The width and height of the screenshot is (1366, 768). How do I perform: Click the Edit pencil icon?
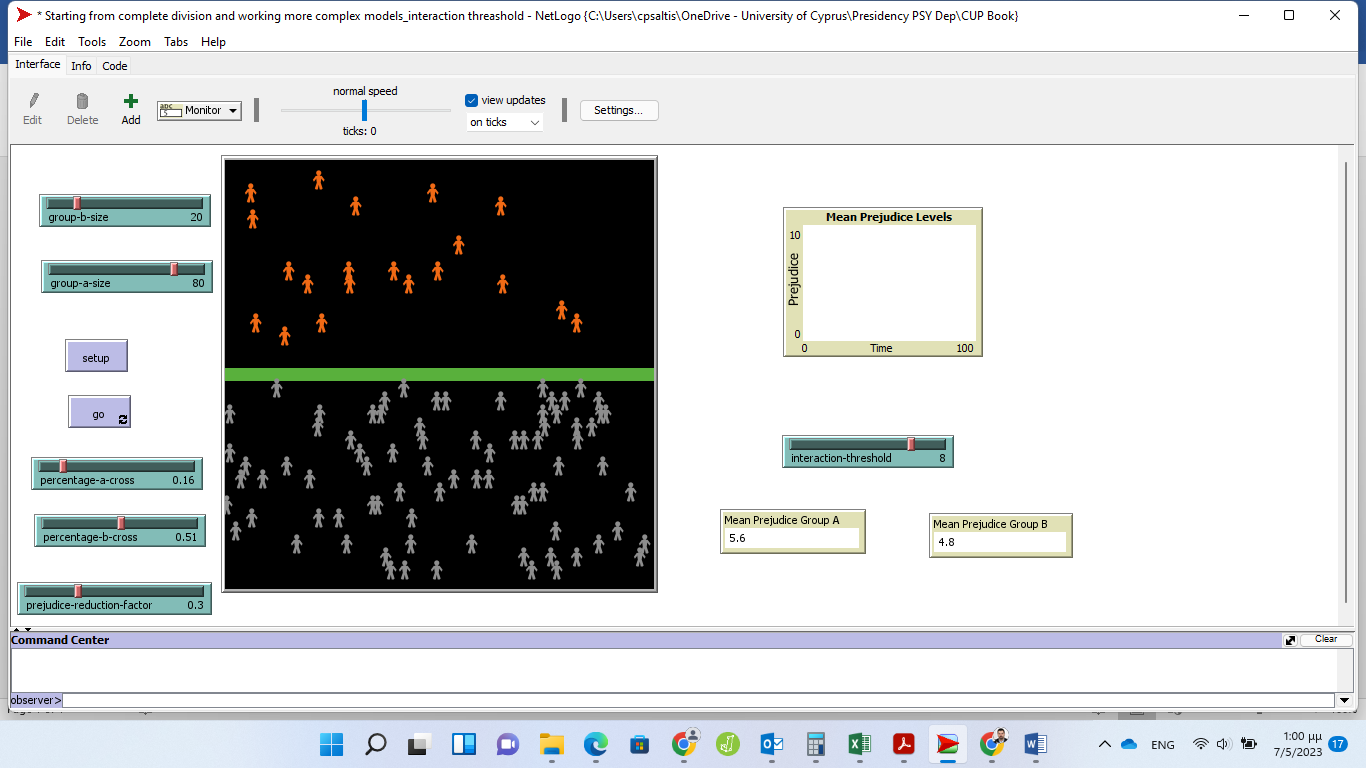point(33,101)
